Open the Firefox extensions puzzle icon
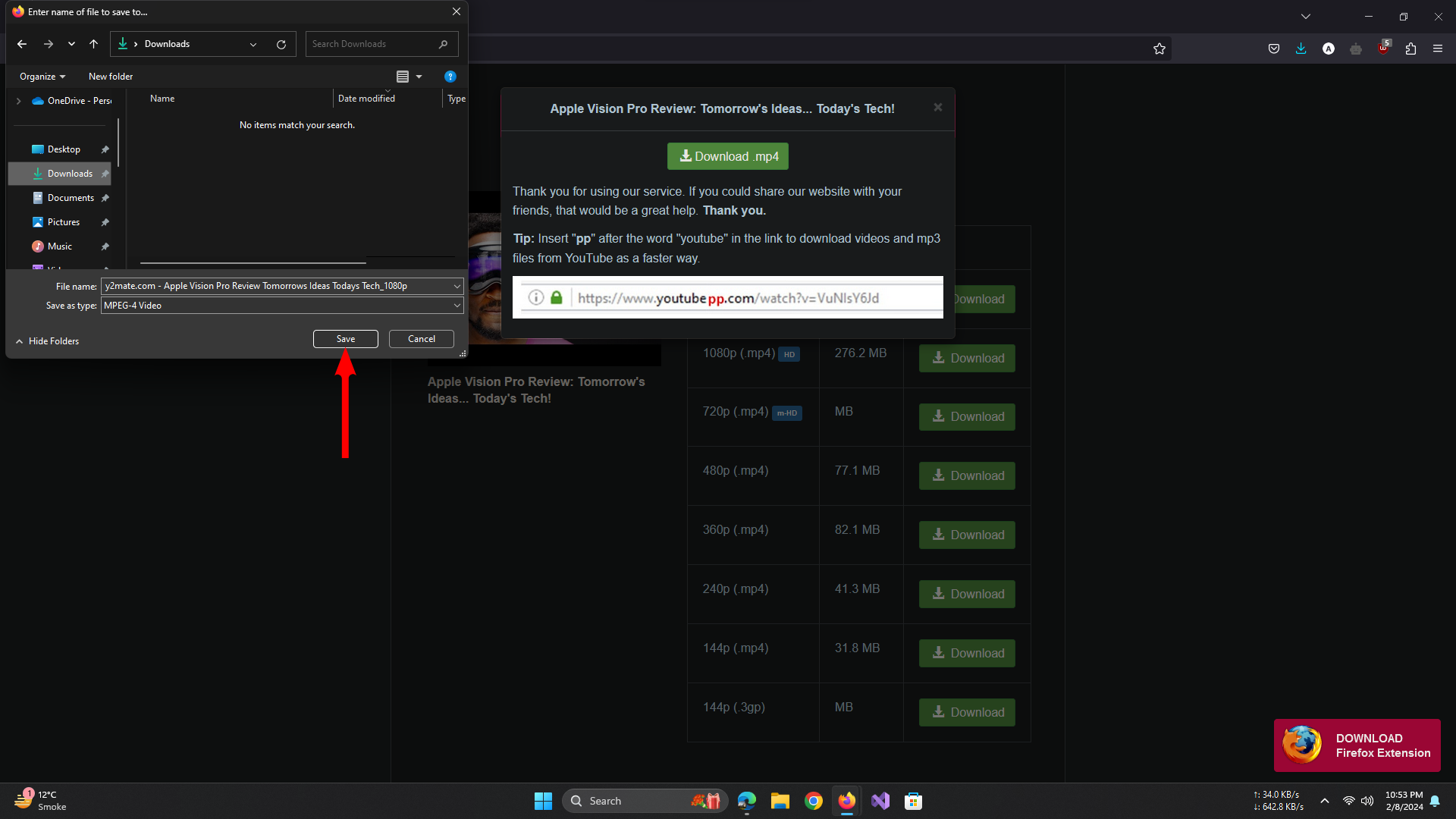 [x=1410, y=49]
